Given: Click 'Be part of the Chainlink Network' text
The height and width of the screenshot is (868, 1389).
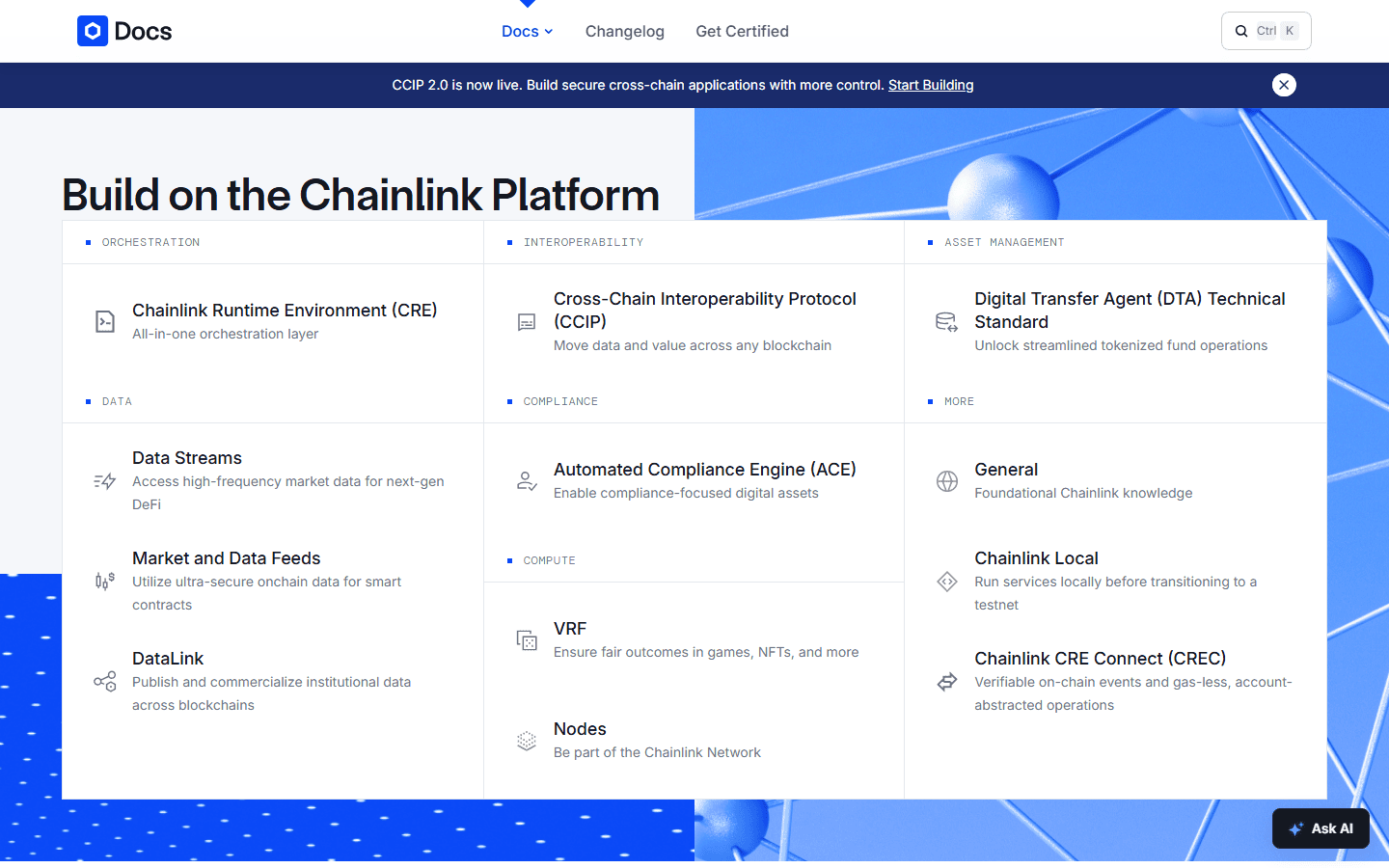Looking at the screenshot, I should 657,752.
